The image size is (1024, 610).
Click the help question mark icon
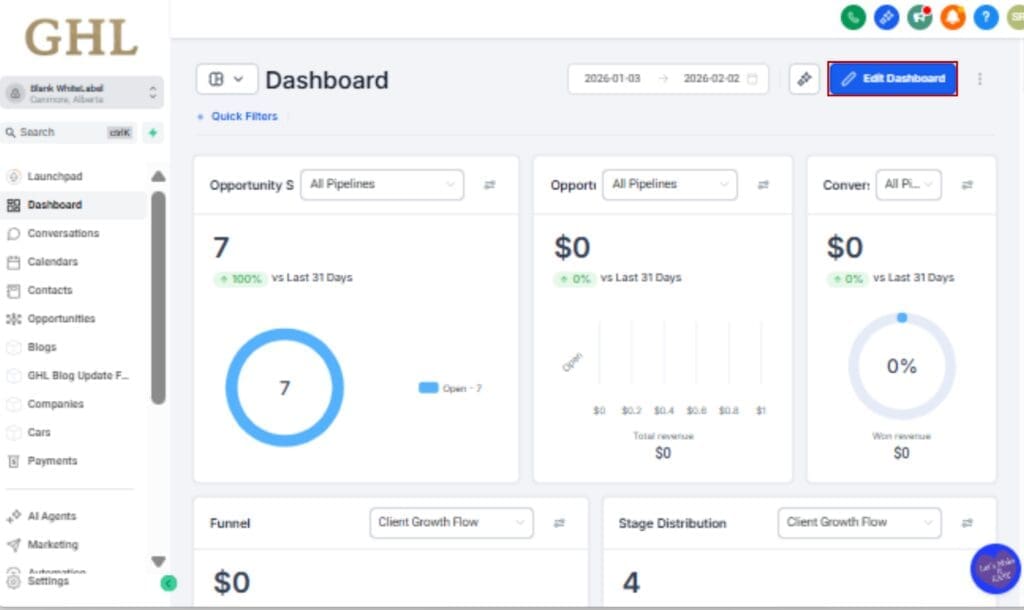984,17
